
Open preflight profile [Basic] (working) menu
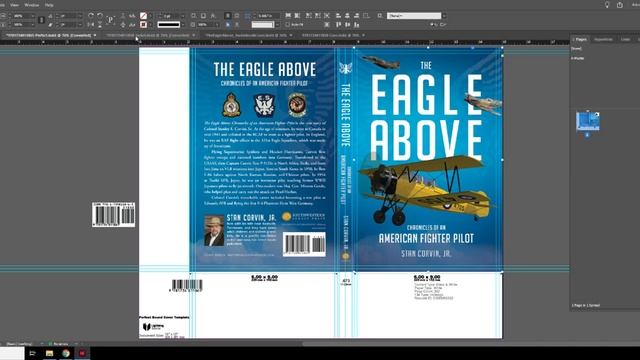click(42, 344)
